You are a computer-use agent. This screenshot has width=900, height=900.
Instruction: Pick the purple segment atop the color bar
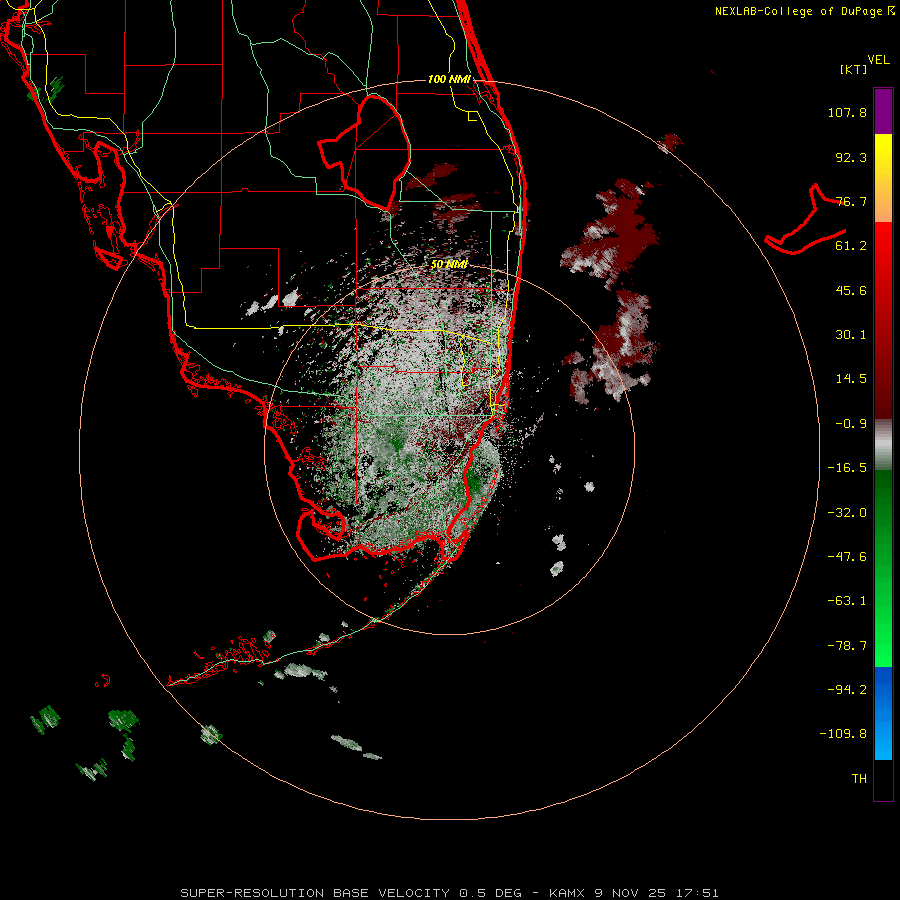click(x=883, y=111)
